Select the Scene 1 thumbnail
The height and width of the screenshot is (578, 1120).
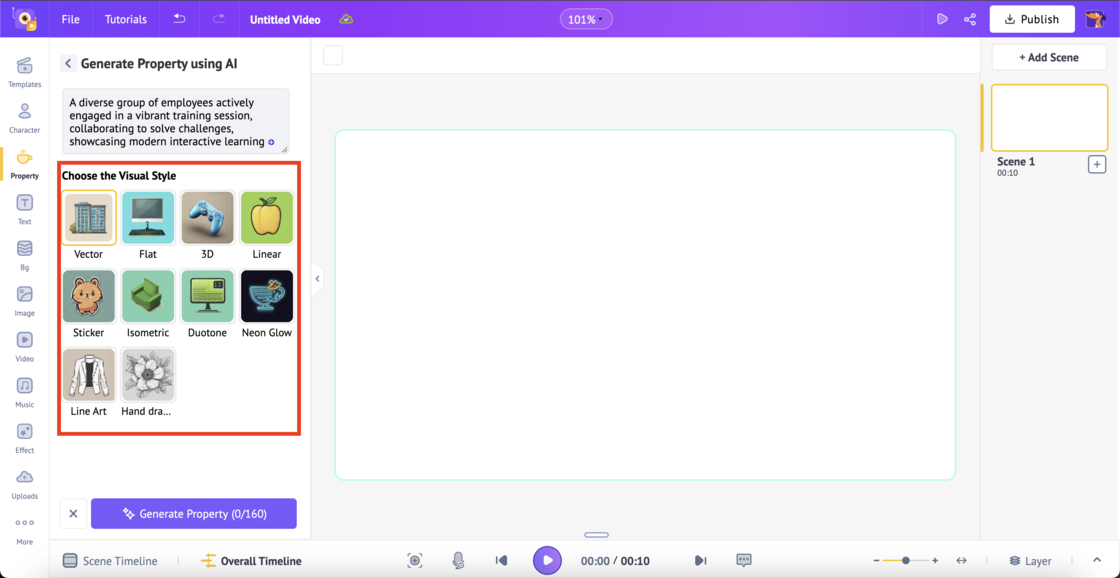point(1049,117)
